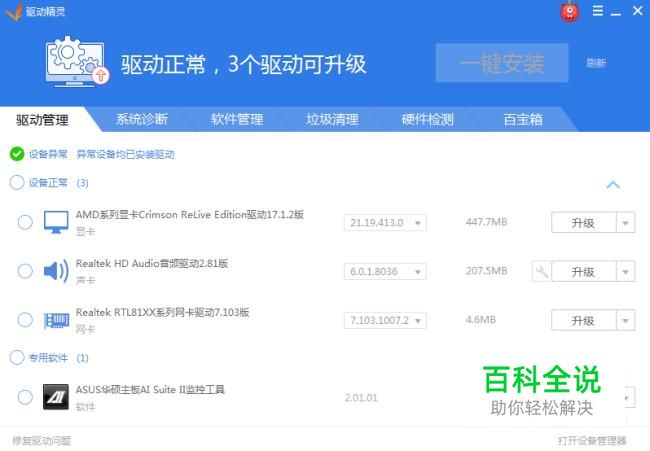
Task: Click the Realtek HD Audio音频驱动2.81版 name
Action: 152,264
